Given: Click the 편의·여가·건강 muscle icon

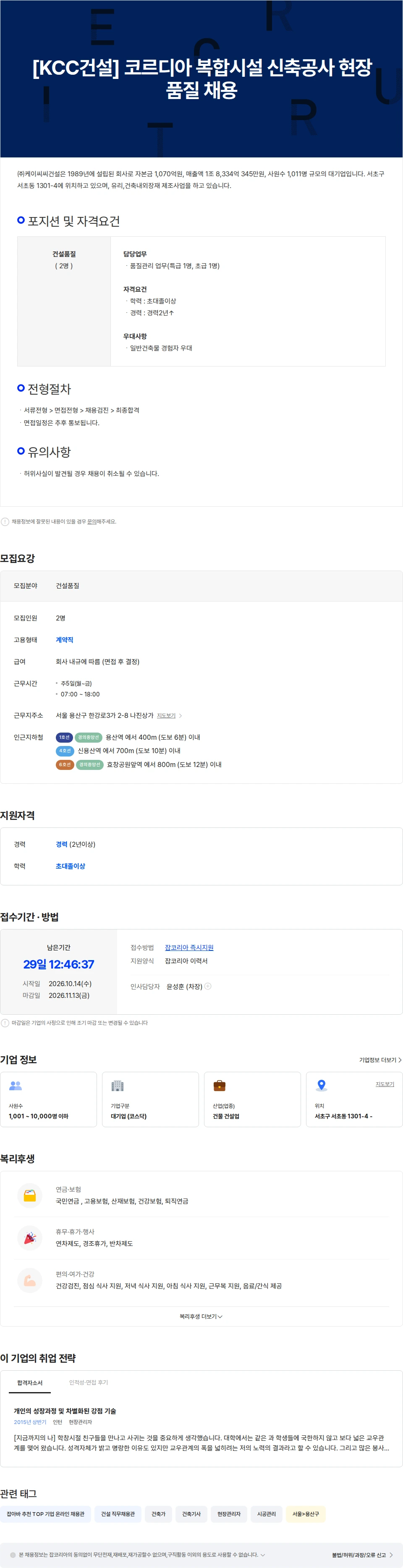Looking at the screenshot, I should point(30,1280).
